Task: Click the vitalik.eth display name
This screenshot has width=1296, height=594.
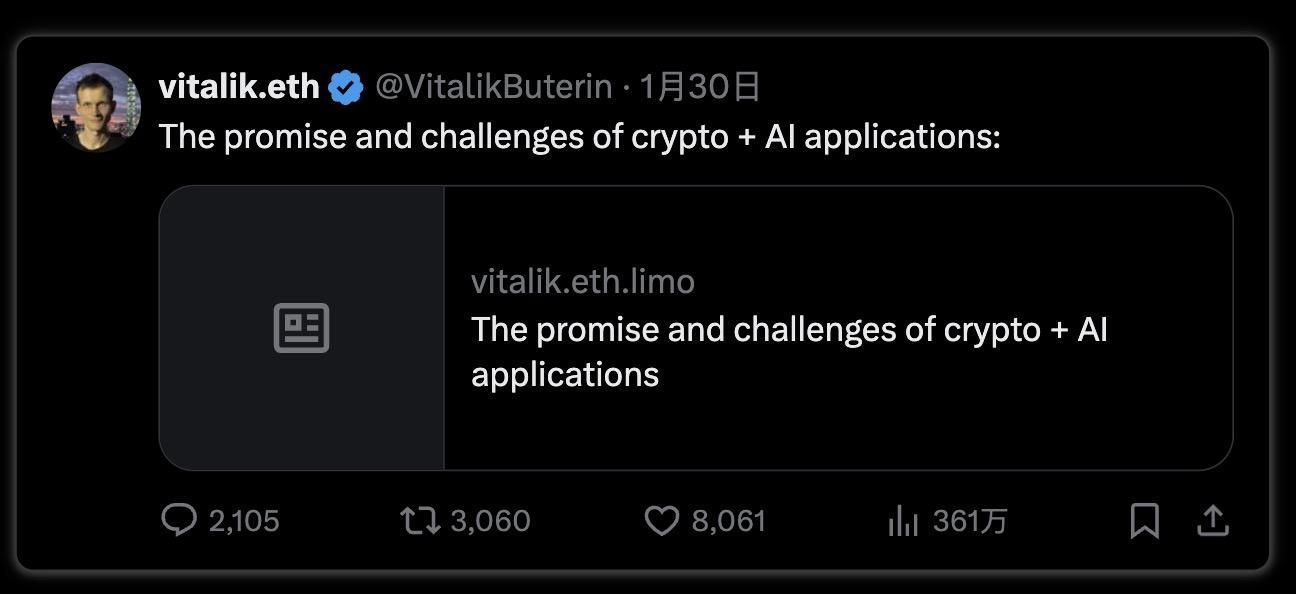Action: tap(238, 87)
